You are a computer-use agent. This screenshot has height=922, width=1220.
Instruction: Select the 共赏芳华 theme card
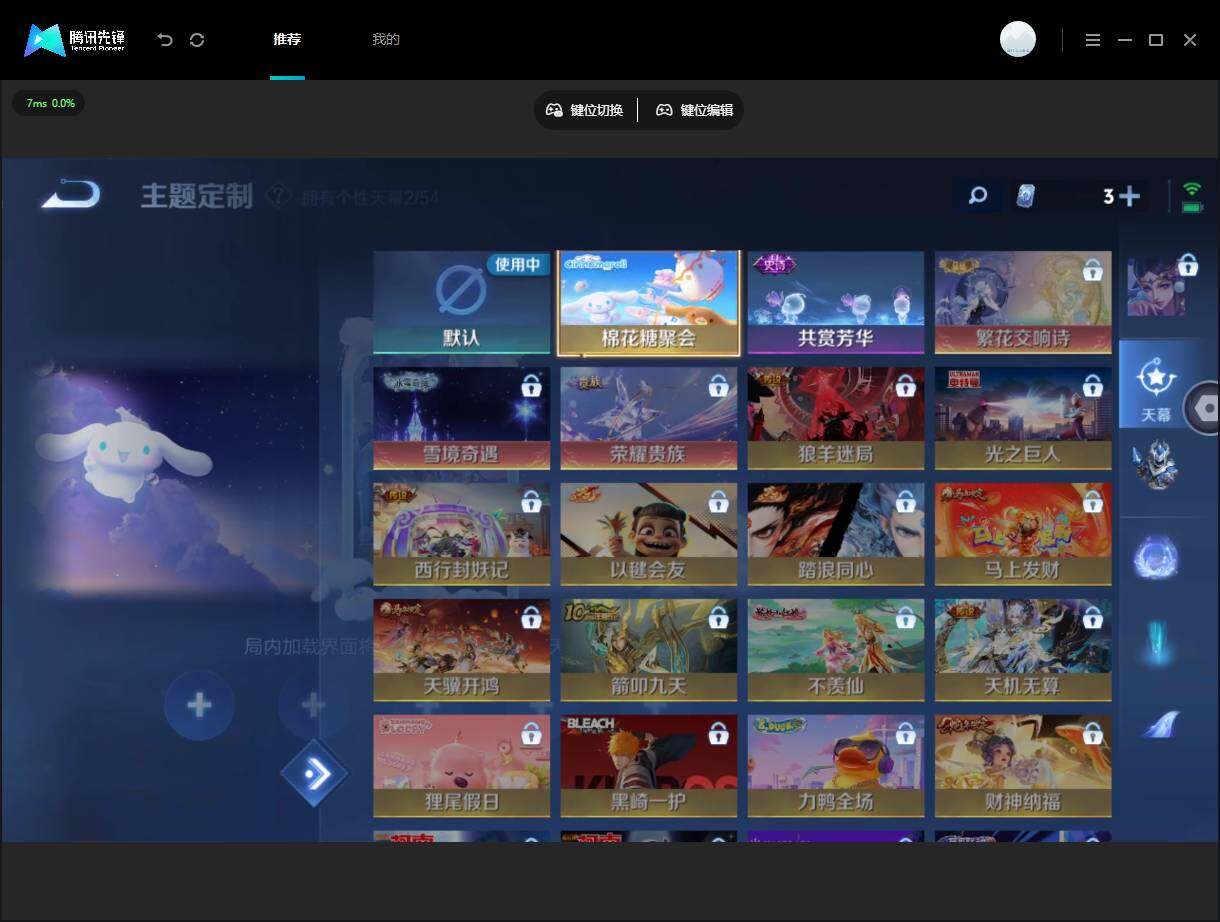pos(835,302)
